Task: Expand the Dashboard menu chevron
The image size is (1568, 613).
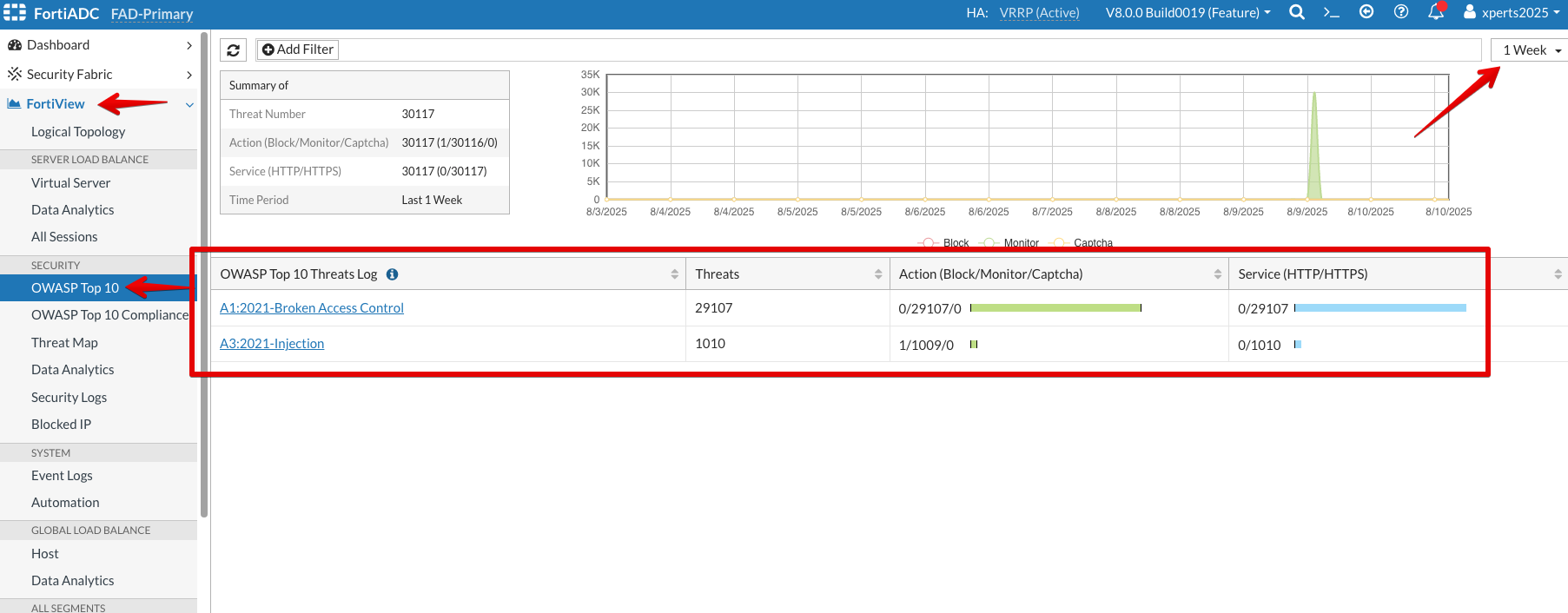Action: tap(189, 45)
